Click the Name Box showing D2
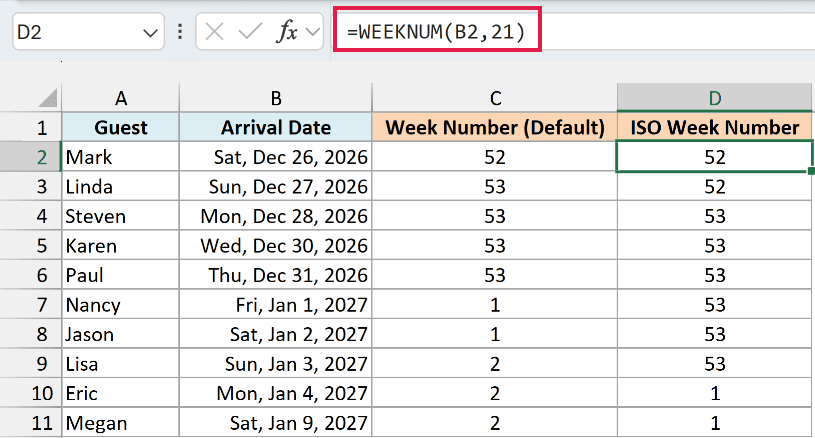This screenshot has height=438, width=815. (x=88, y=32)
